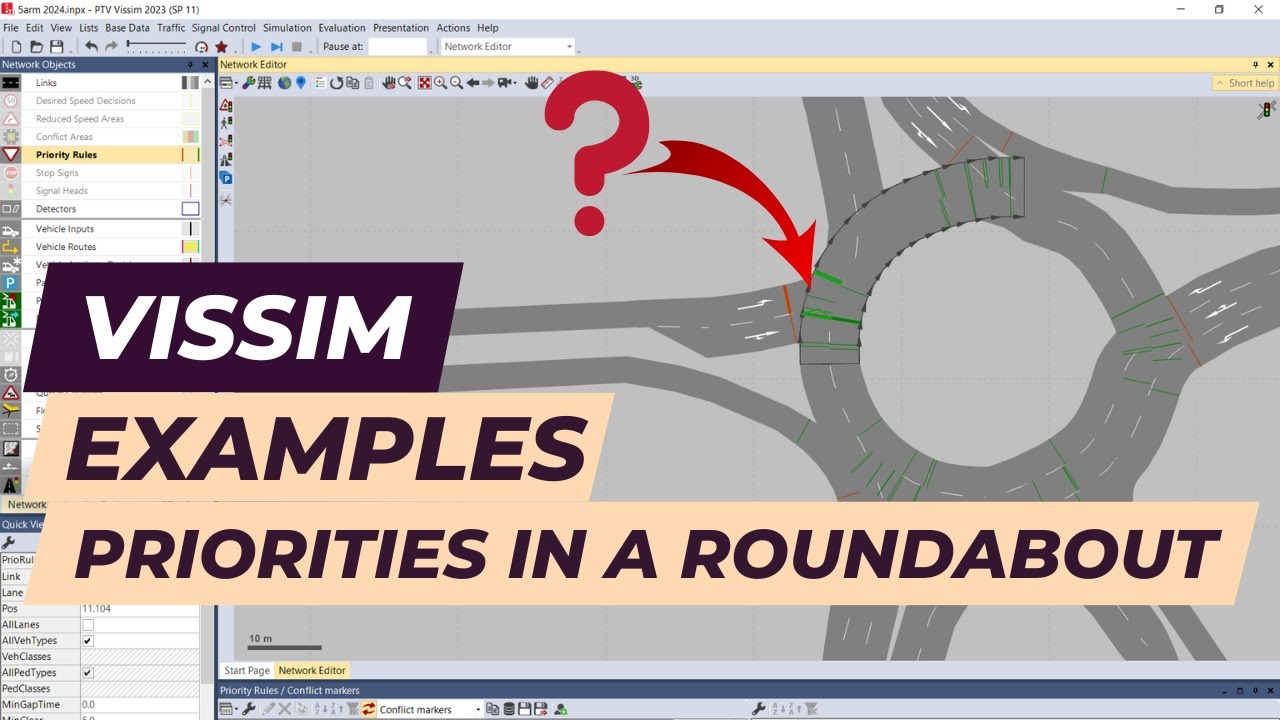Select the Desired Speed Decisions 50 icon

11,101
